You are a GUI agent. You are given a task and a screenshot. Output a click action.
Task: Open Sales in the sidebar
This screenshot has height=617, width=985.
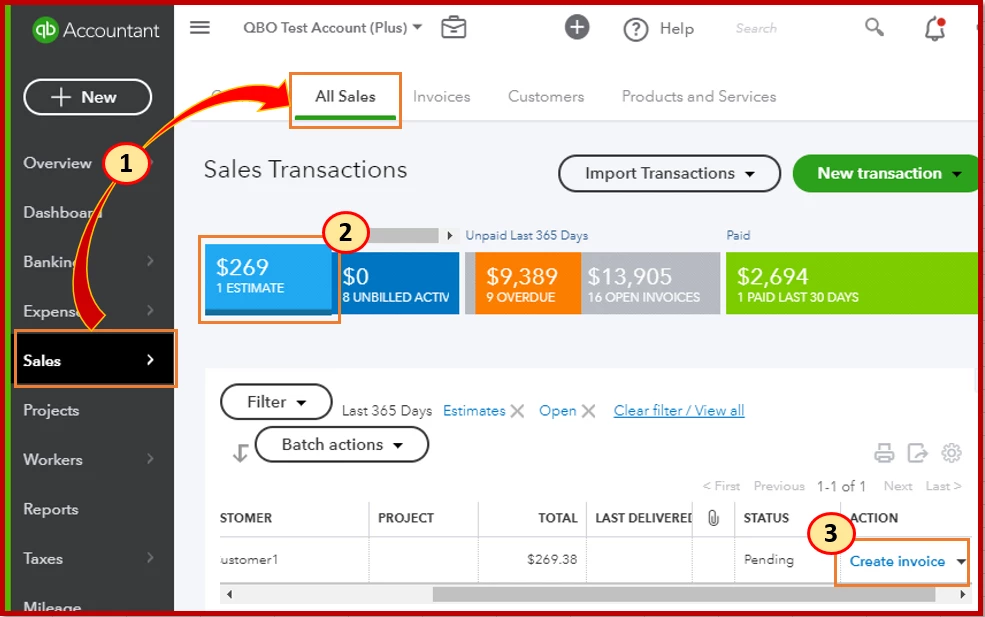point(94,359)
